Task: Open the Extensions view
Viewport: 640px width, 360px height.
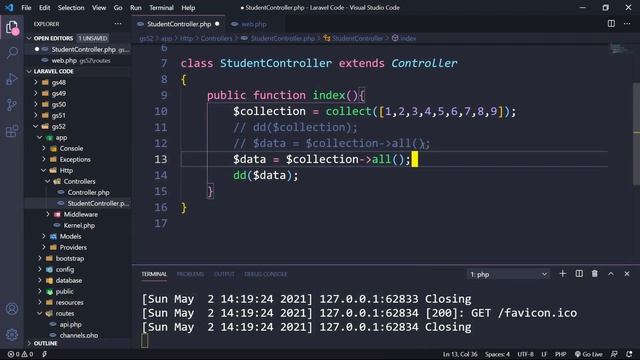Action: click(12, 131)
